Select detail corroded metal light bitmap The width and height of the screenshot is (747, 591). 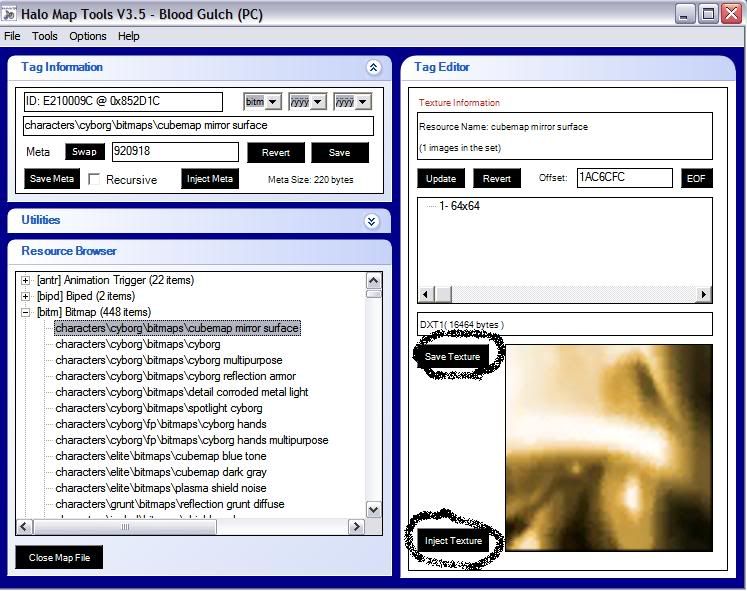[182, 392]
